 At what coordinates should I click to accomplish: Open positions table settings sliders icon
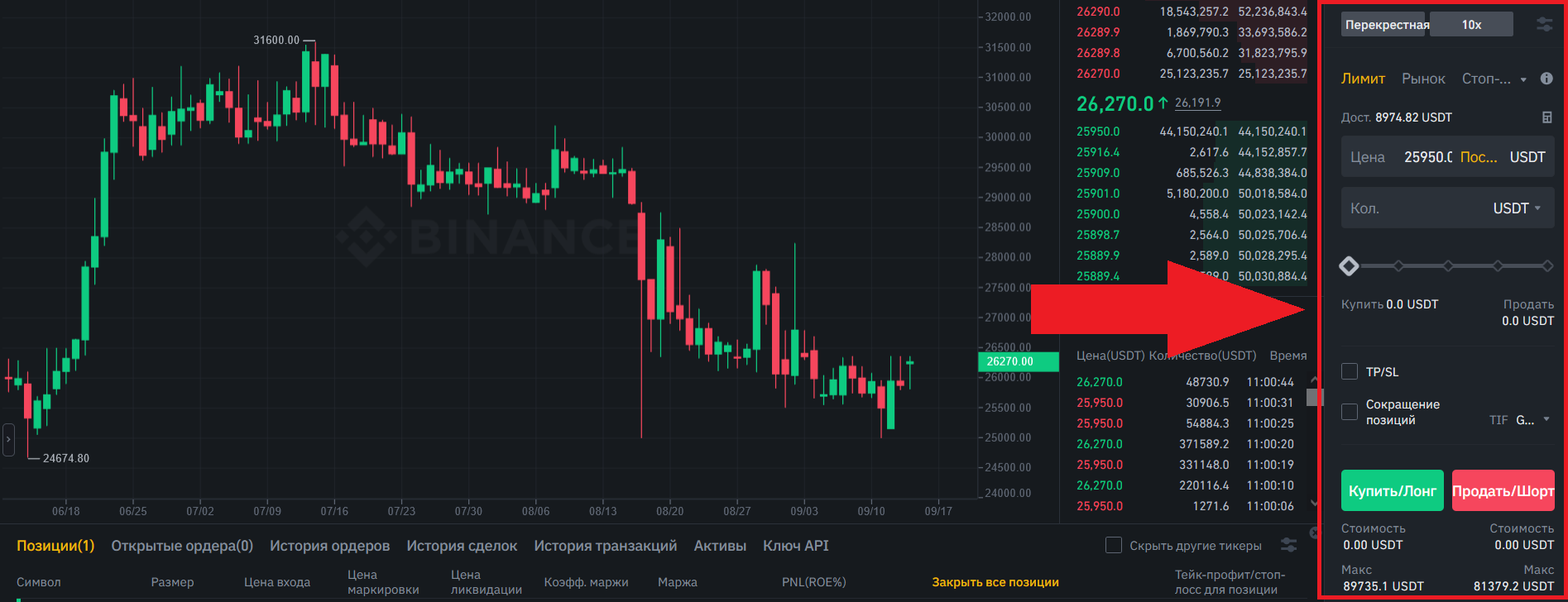coord(1288,545)
